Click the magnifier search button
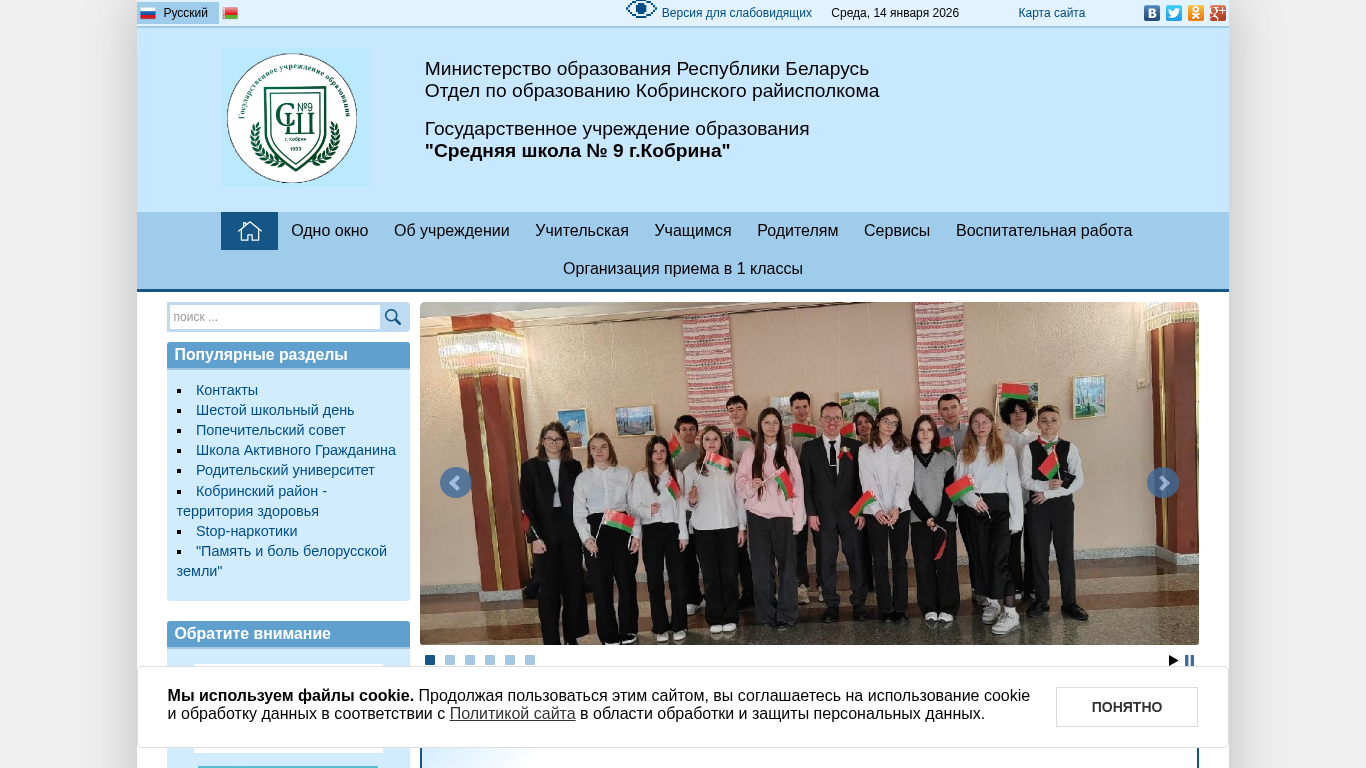Screen dimensions: 1366x768 coord(393,317)
